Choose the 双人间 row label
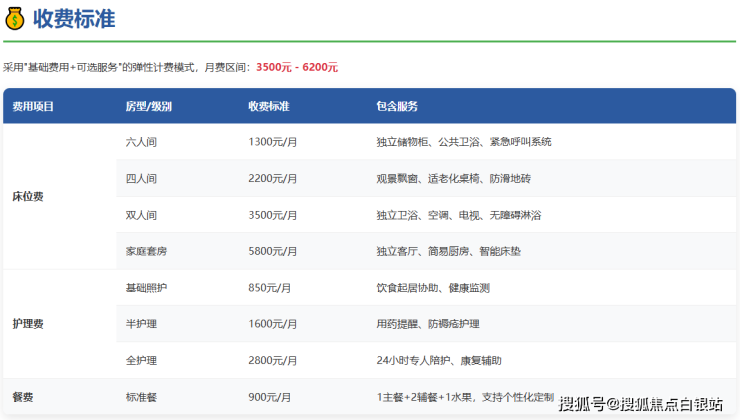740x420 pixels. pos(141,215)
